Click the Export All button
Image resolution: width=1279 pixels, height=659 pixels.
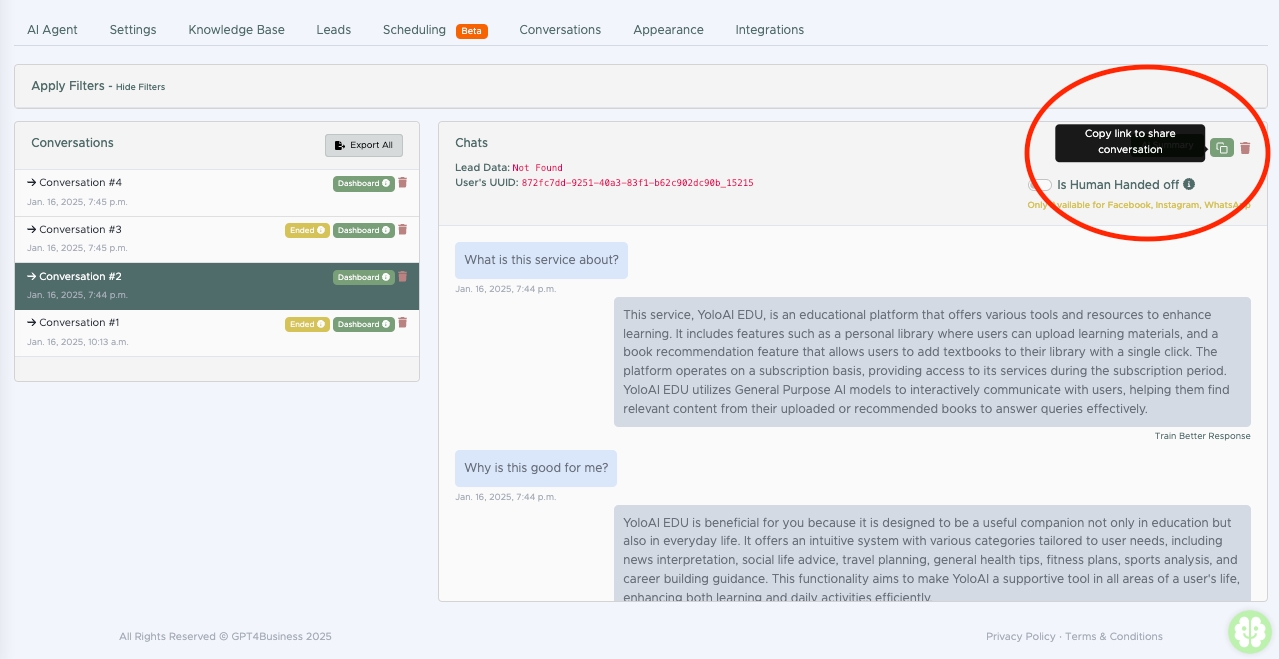[x=364, y=145]
